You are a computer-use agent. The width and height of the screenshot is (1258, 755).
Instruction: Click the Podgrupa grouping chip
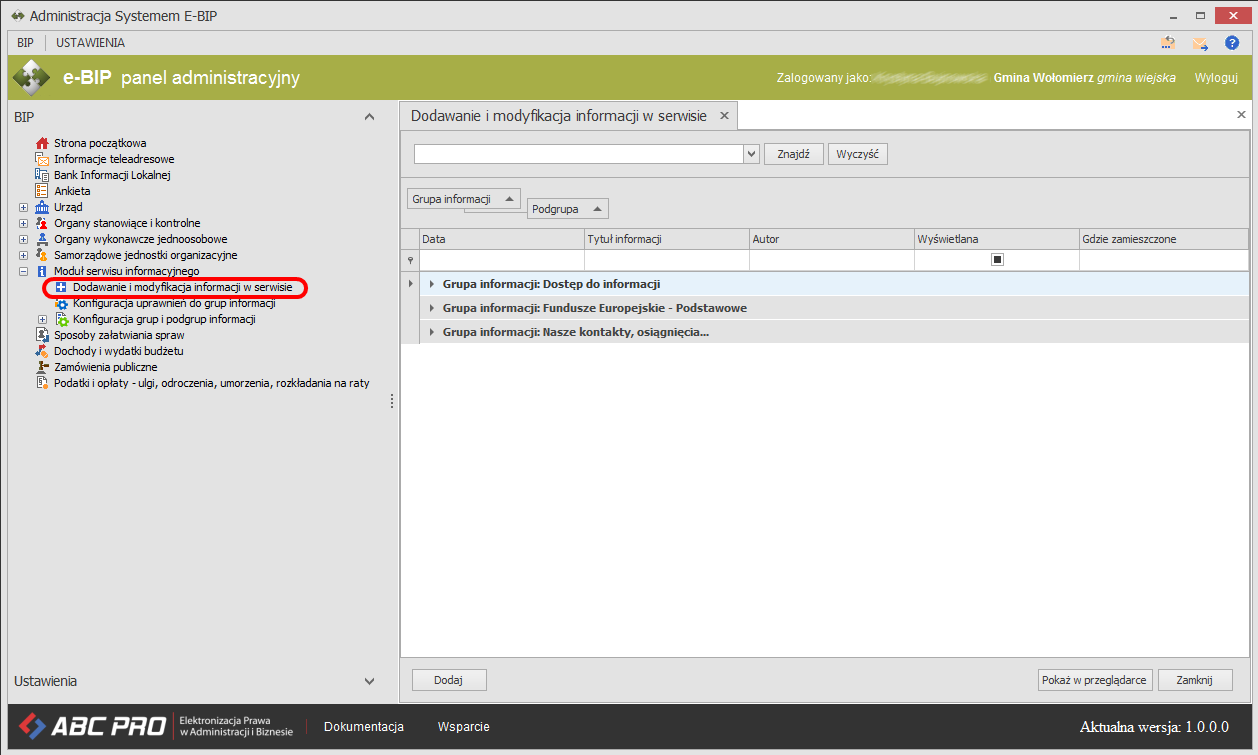[x=568, y=209]
